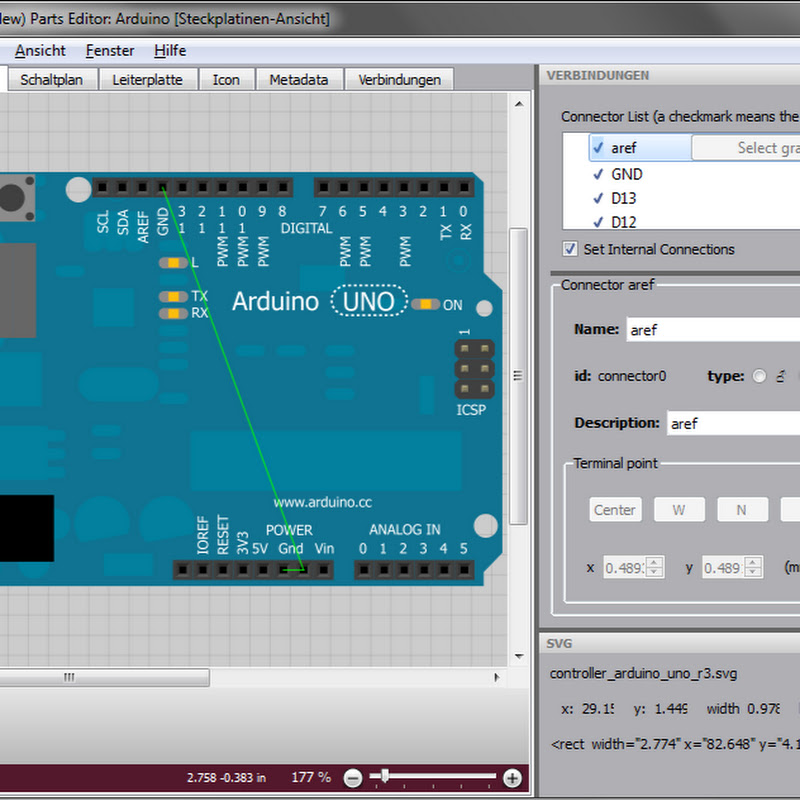Click the 5V power header pin
800x800 pixels.
[x=263, y=569]
